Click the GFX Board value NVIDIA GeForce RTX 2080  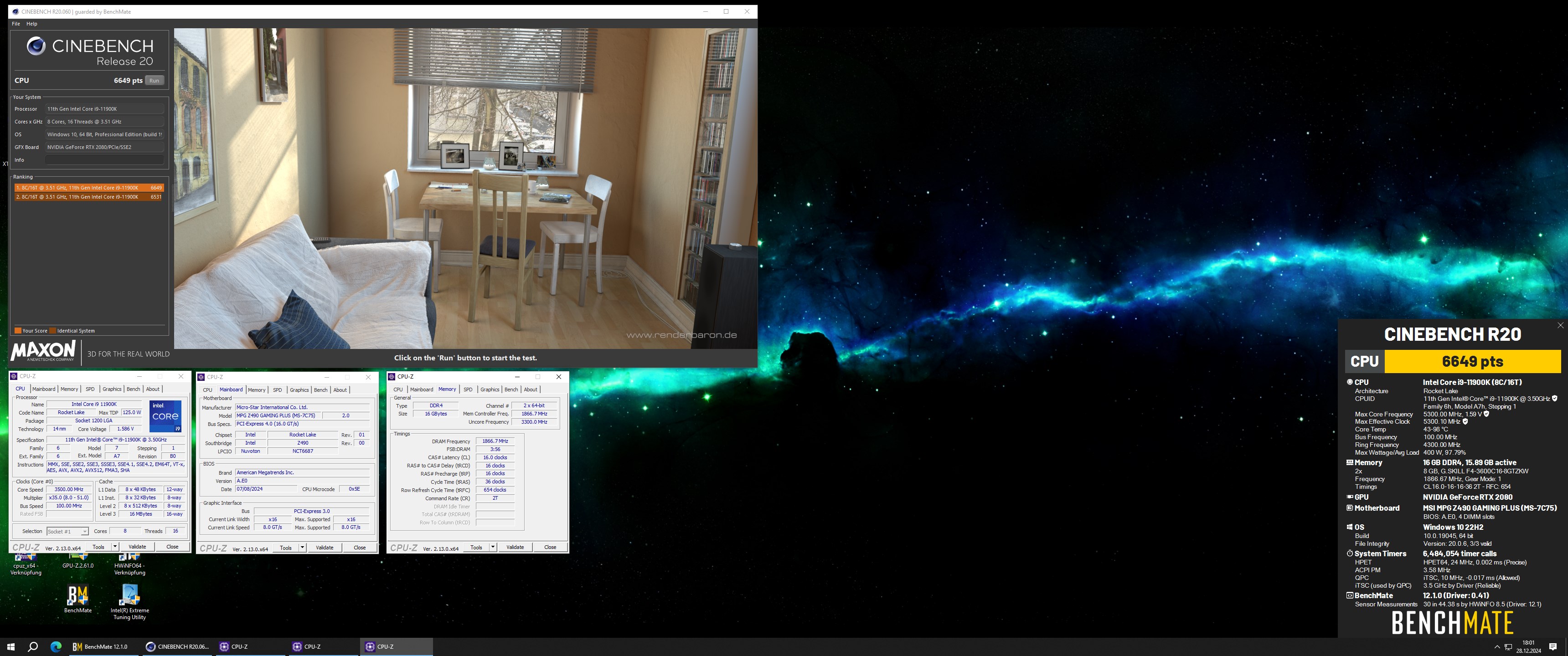coord(104,147)
